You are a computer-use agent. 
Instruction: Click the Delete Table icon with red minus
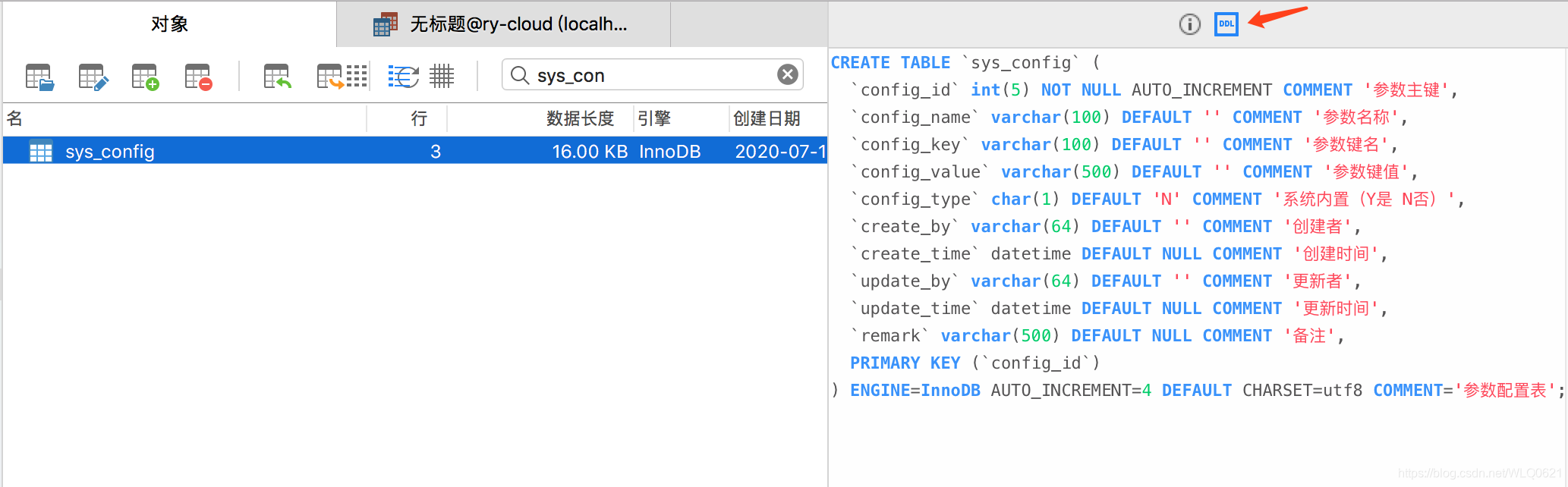[x=199, y=77]
